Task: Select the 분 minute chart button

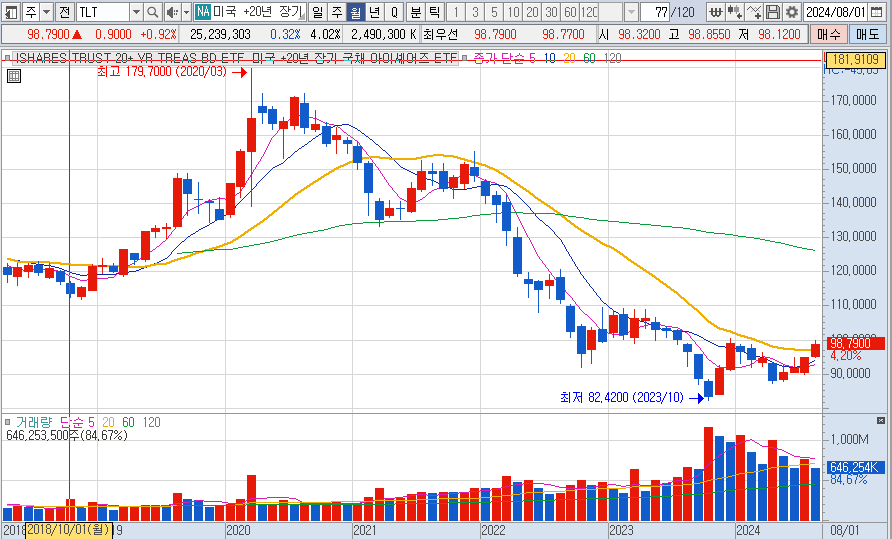Action: 416,12
